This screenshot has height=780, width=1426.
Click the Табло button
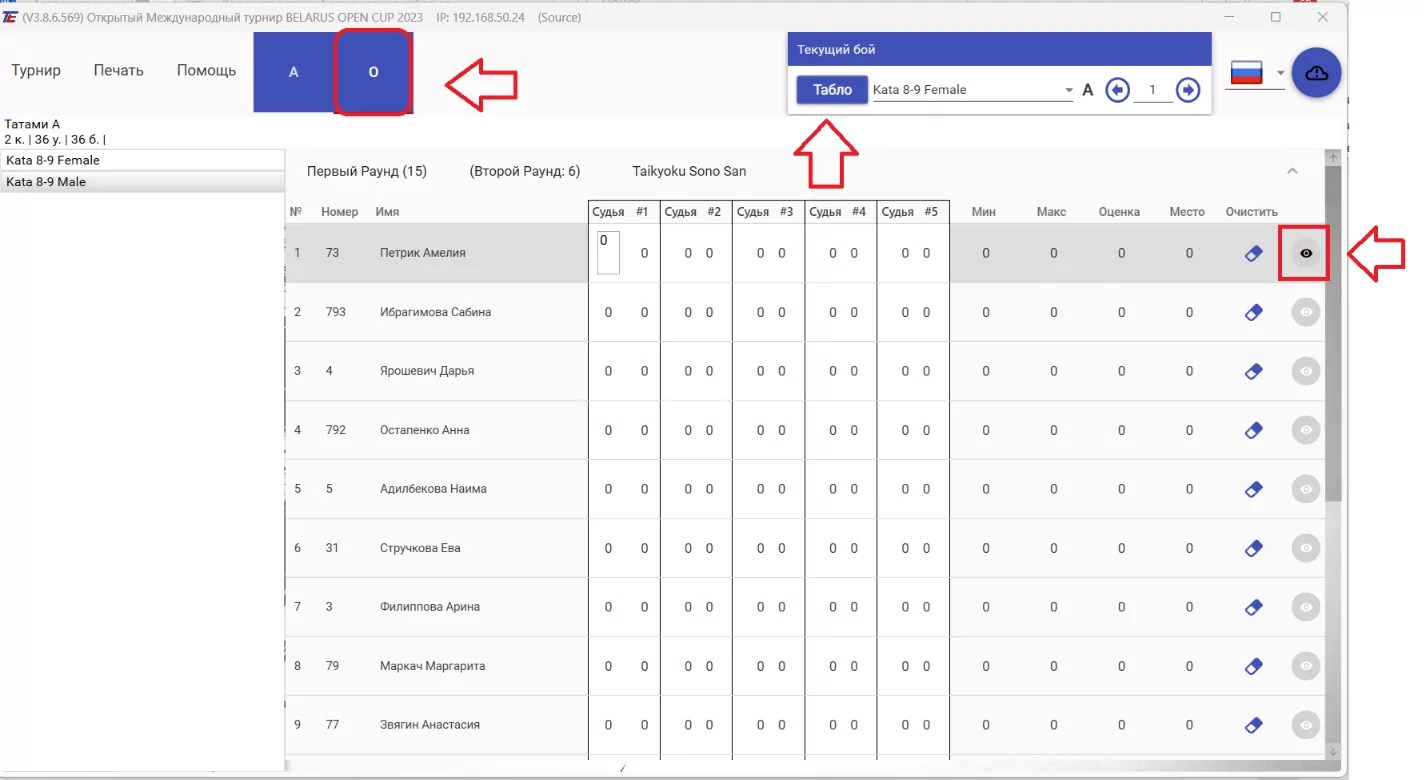[x=832, y=90]
